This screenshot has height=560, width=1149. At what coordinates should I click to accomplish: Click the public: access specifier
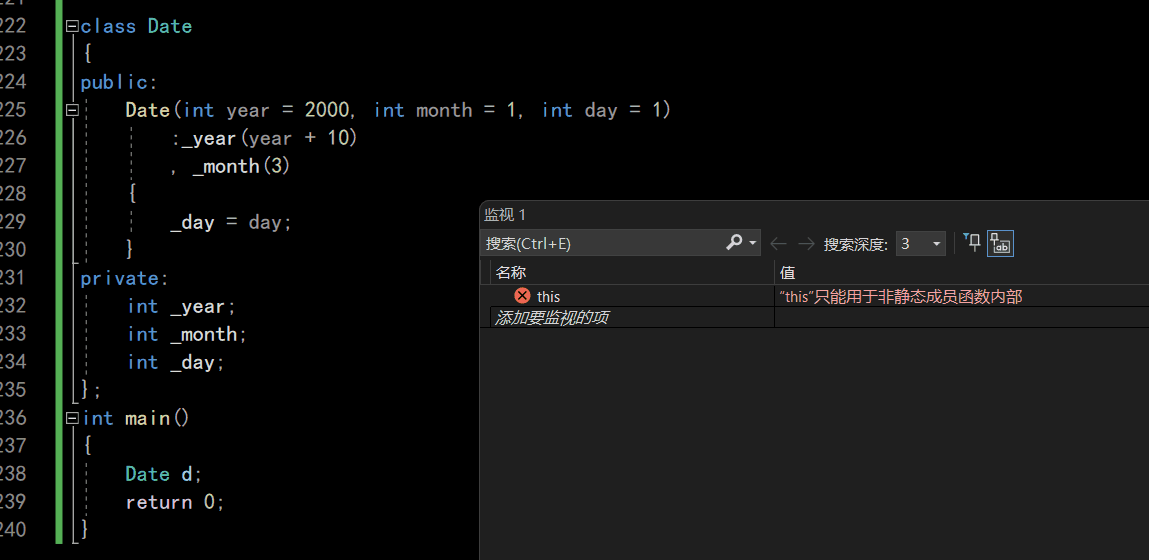(119, 82)
